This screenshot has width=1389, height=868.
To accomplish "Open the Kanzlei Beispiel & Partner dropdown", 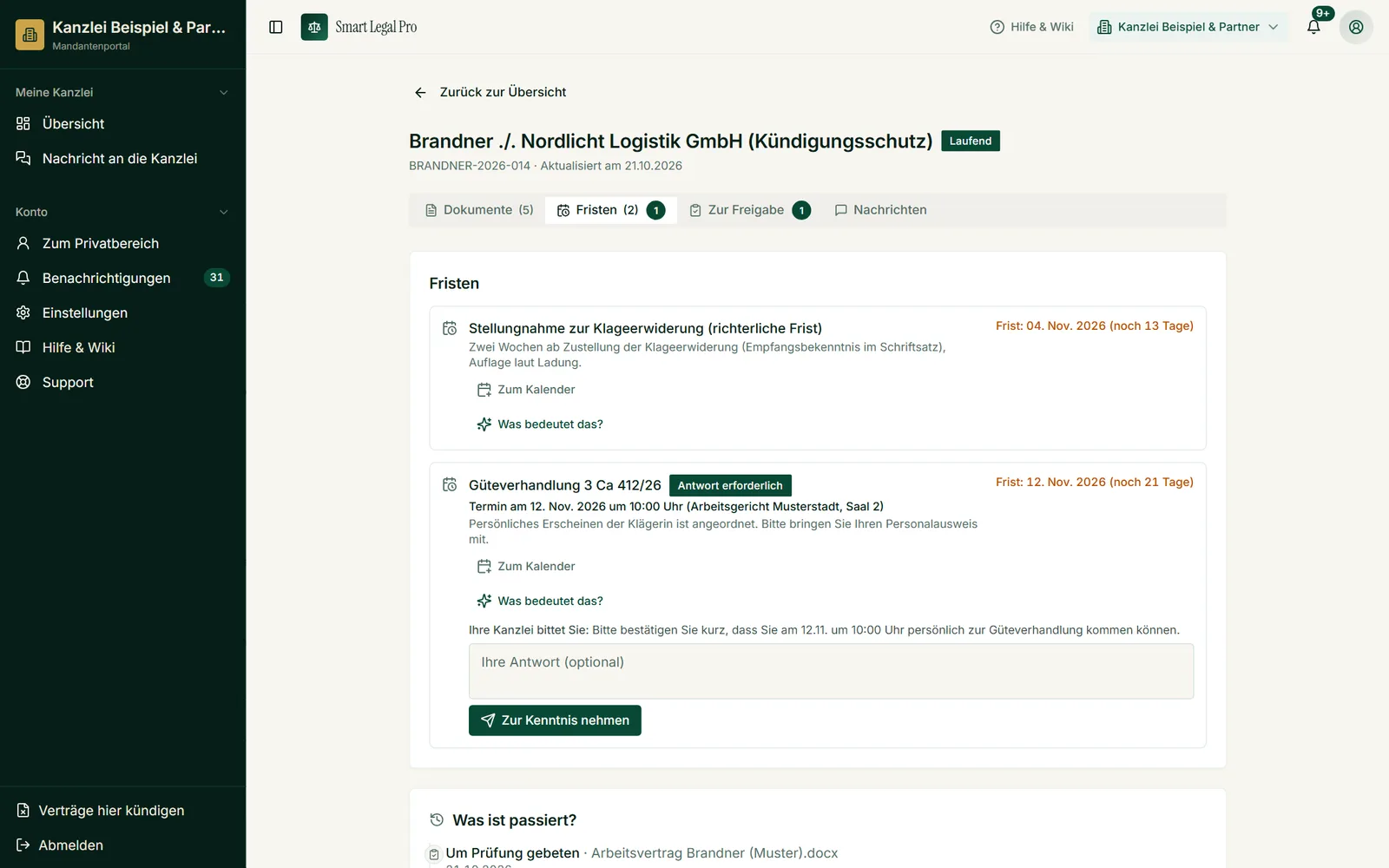I will coord(1188,27).
